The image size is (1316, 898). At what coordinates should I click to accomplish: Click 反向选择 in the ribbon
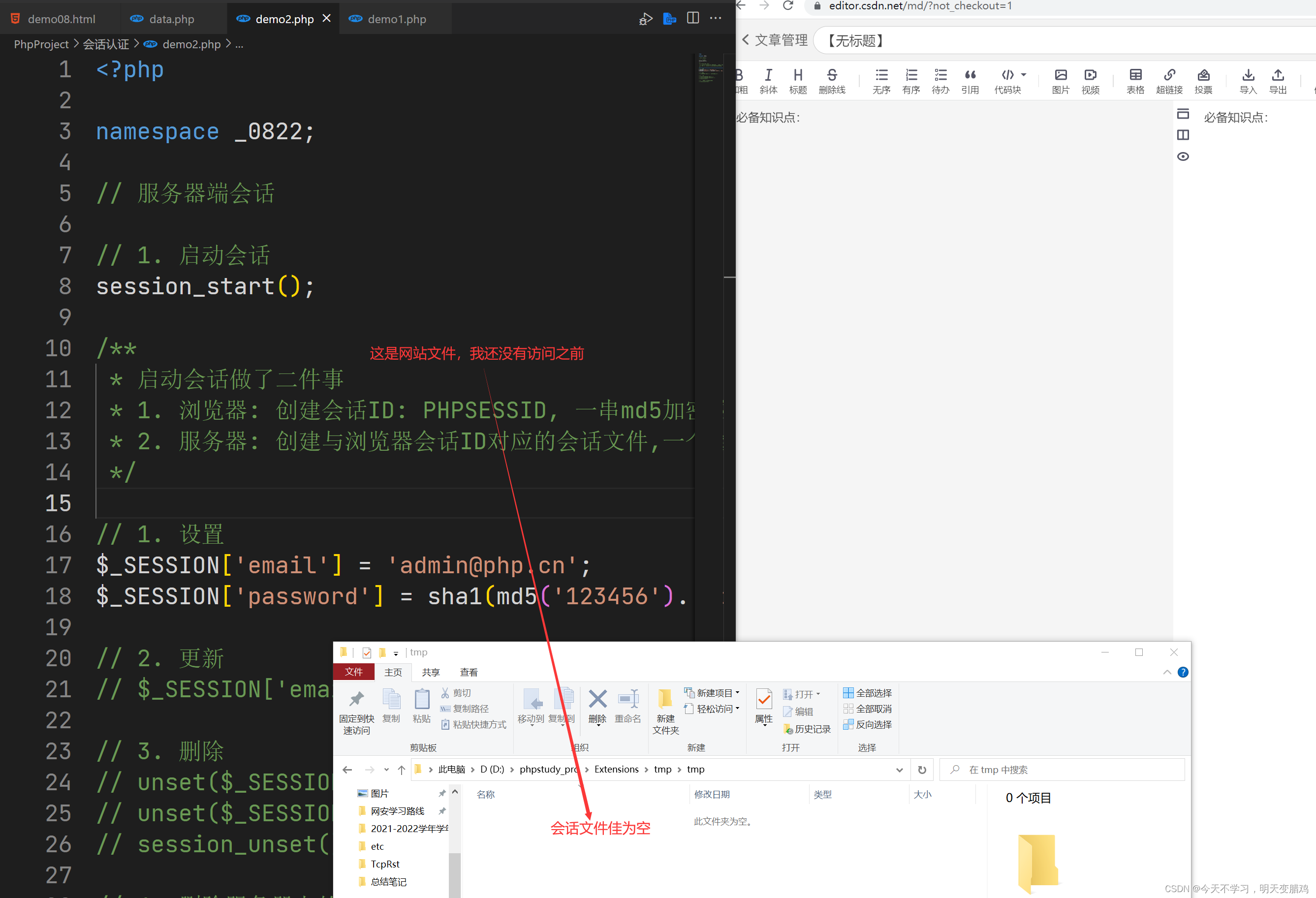pos(868,725)
